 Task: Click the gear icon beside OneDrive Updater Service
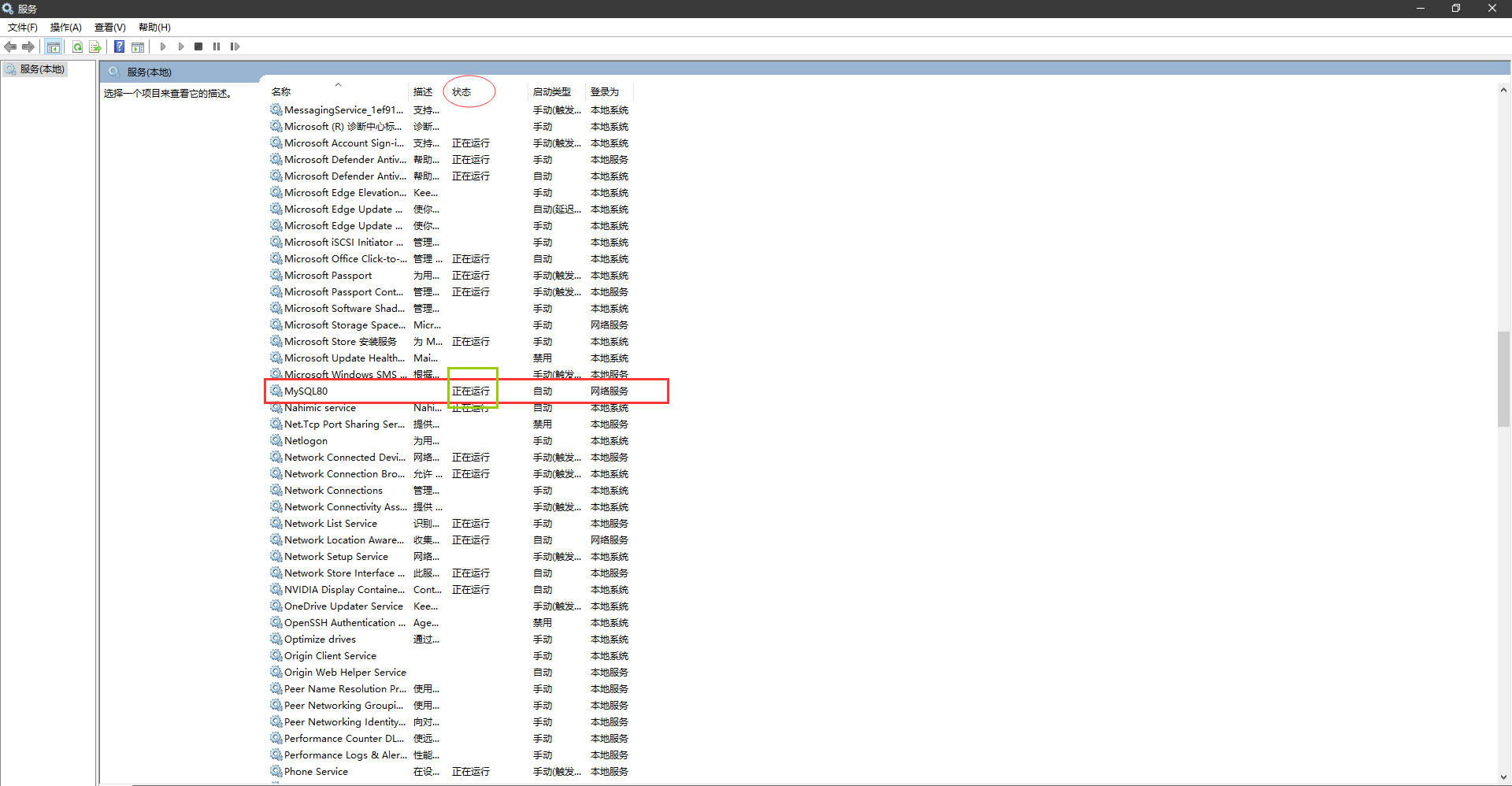(276, 606)
